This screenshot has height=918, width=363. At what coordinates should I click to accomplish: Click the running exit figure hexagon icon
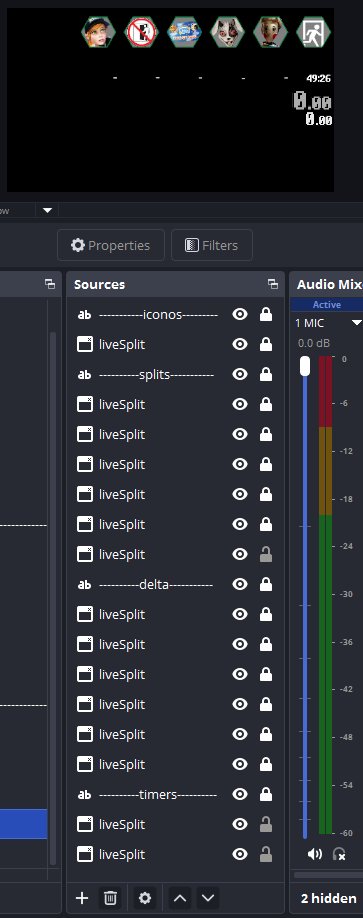pyautogui.click(x=313, y=32)
